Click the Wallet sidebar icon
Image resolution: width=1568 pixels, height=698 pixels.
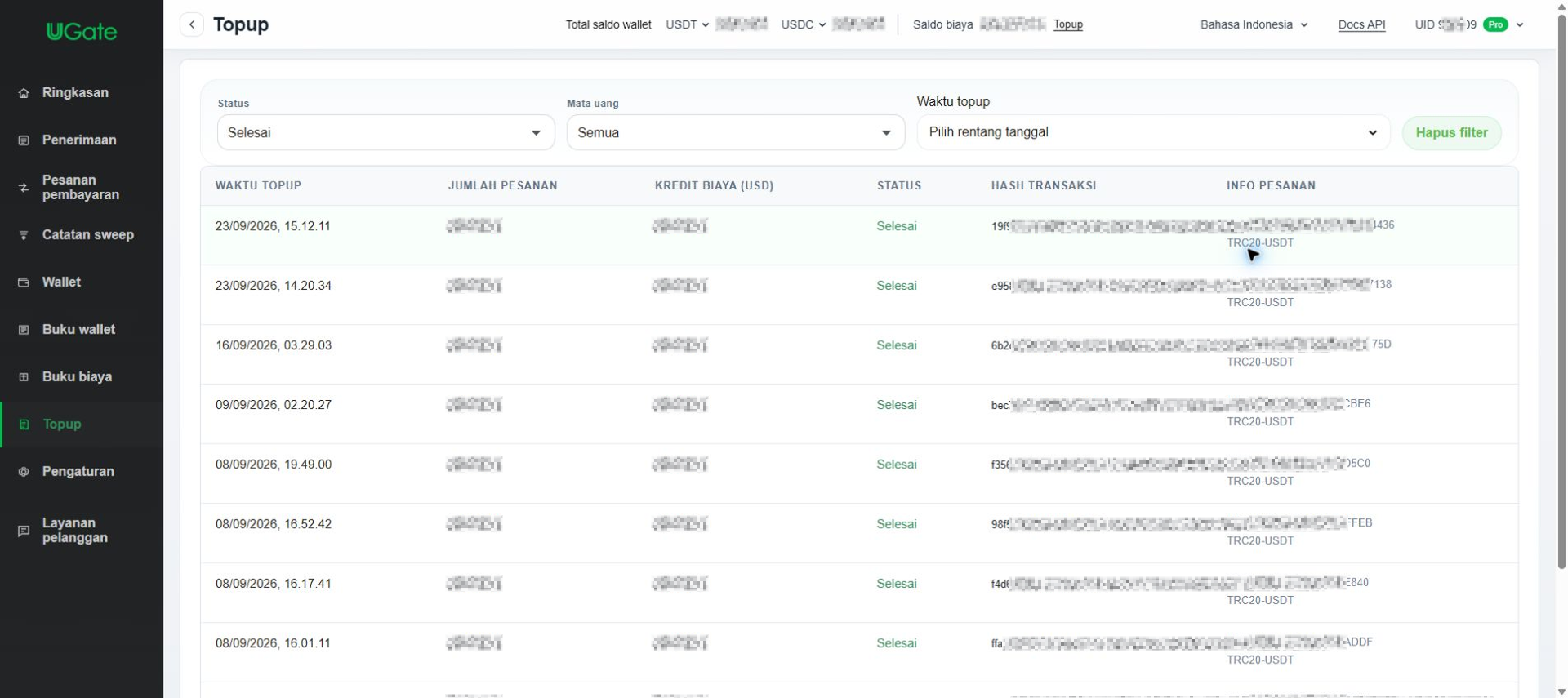pyautogui.click(x=24, y=282)
